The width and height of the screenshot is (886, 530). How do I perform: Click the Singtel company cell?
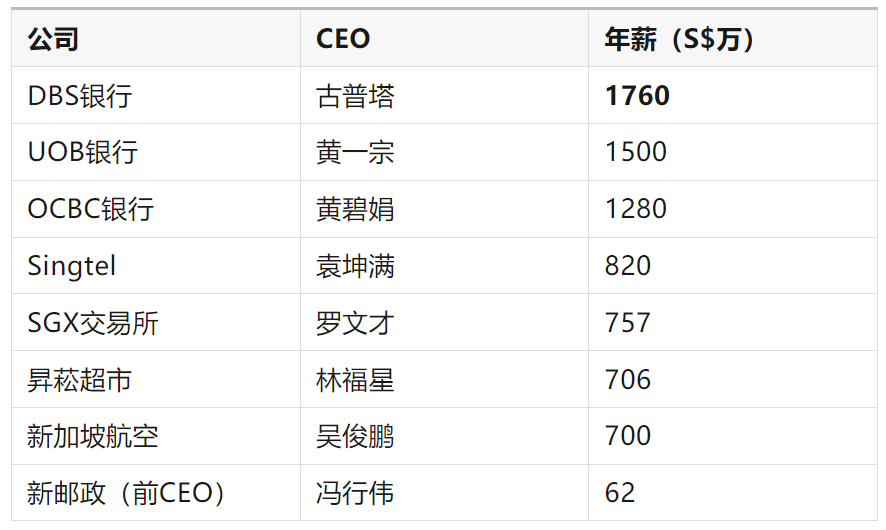pyautogui.click(x=156, y=266)
